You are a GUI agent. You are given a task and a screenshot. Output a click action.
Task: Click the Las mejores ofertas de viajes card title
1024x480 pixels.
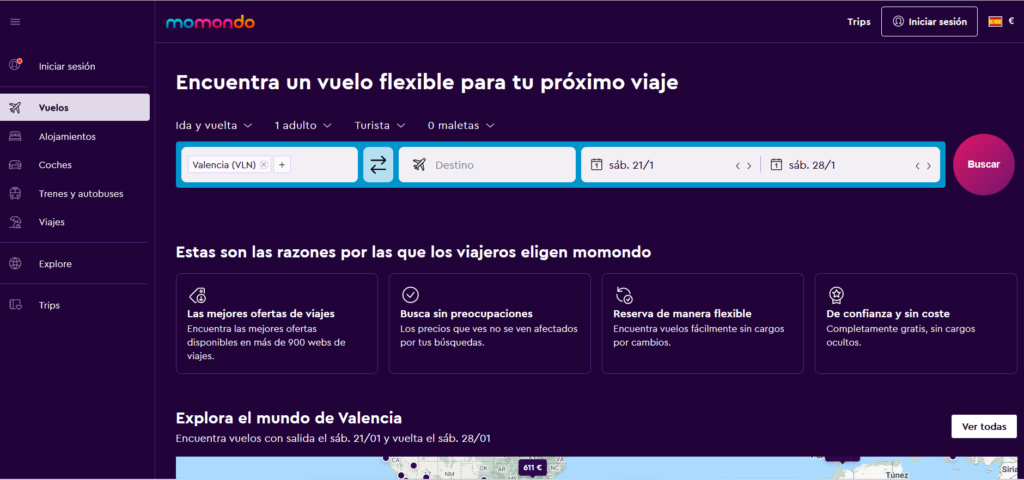261,313
